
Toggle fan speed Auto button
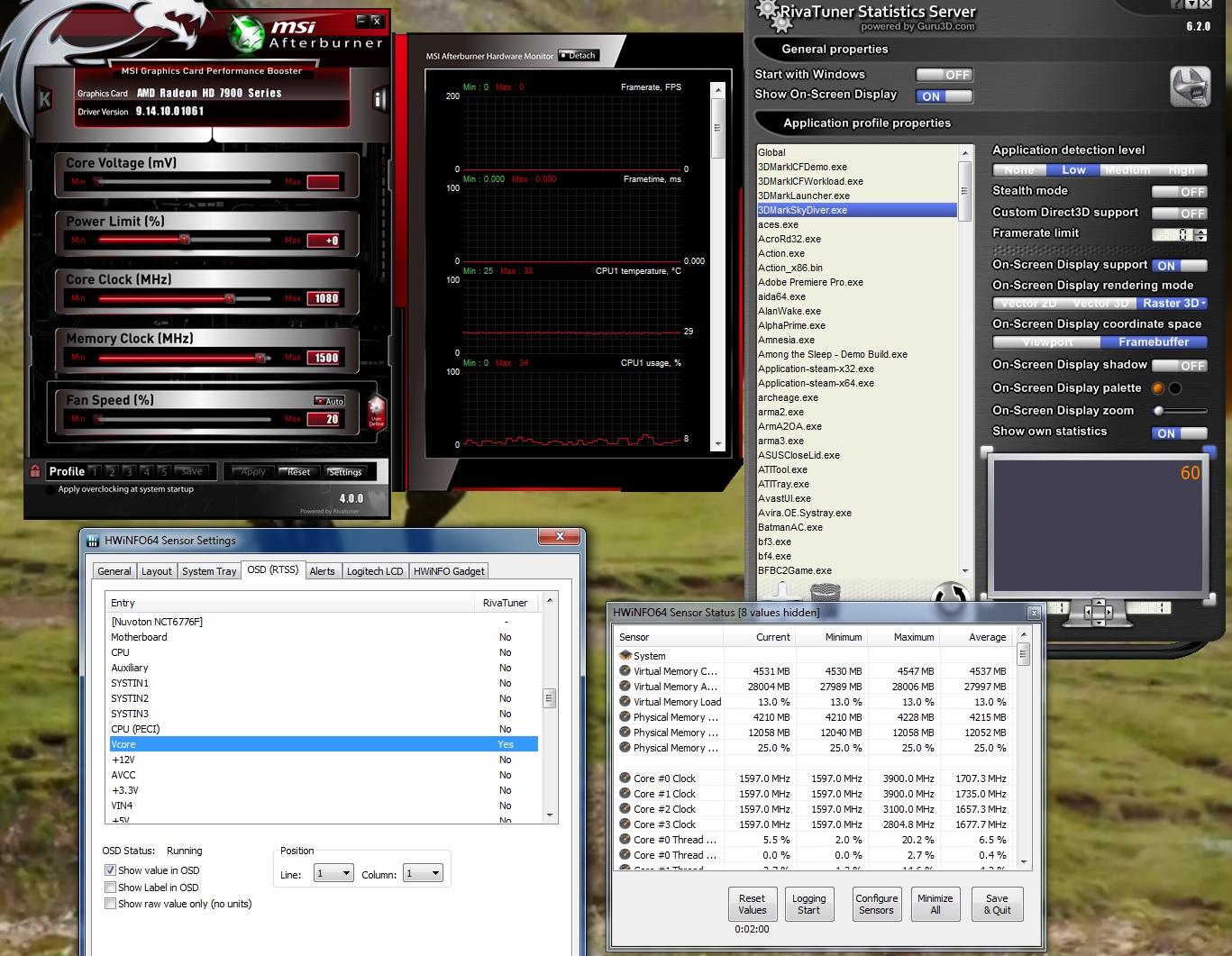coord(329,401)
